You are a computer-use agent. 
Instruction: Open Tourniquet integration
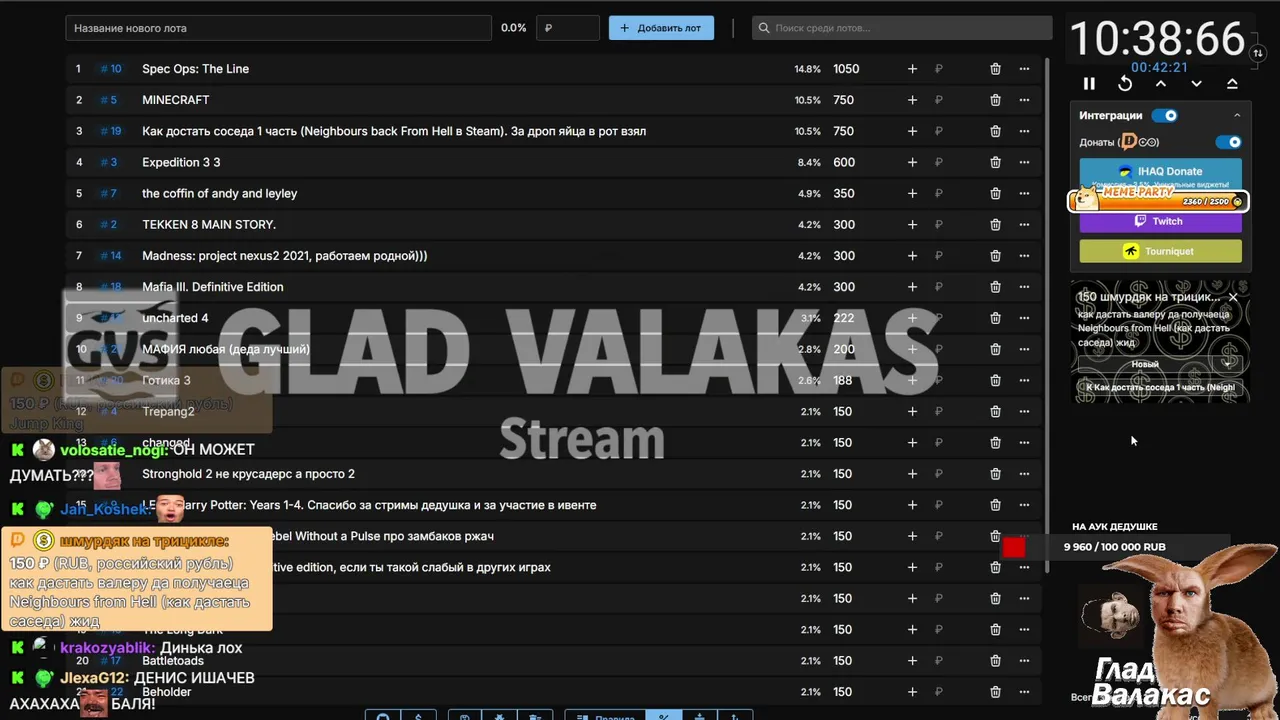pyautogui.click(x=1161, y=251)
